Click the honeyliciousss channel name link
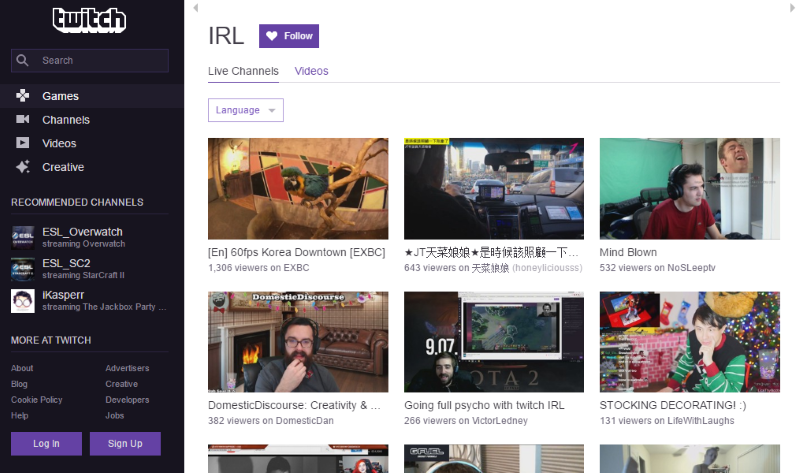 tap(526, 267)
